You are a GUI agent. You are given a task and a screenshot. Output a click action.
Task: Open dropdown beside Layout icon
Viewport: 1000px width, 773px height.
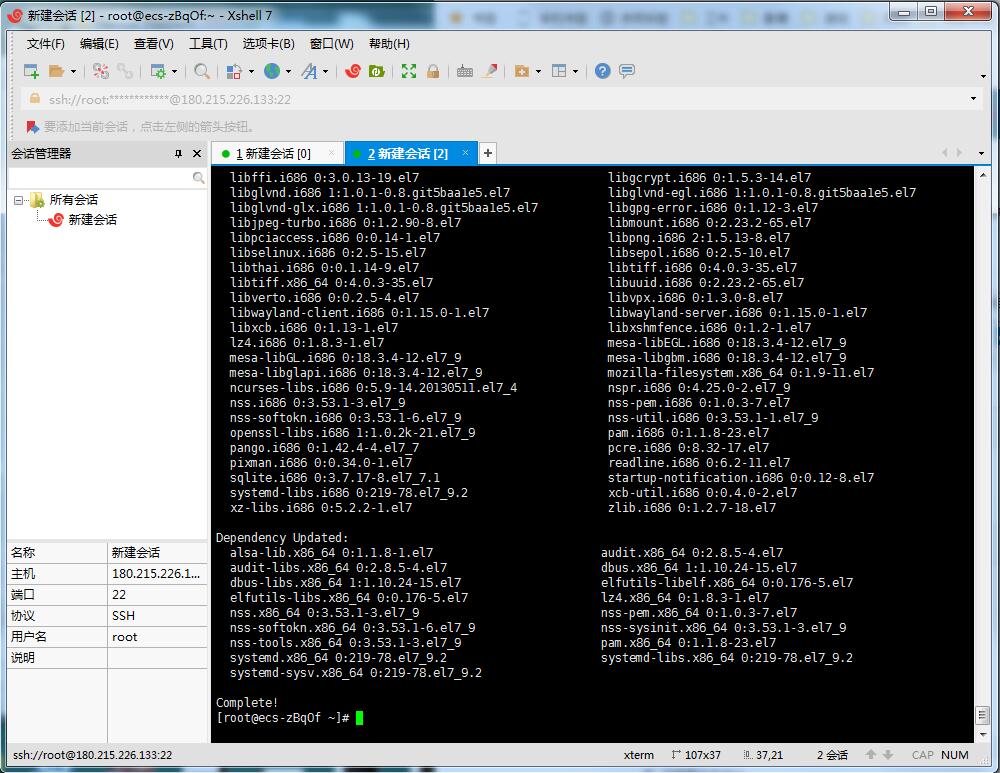click(x=576, y=71)
